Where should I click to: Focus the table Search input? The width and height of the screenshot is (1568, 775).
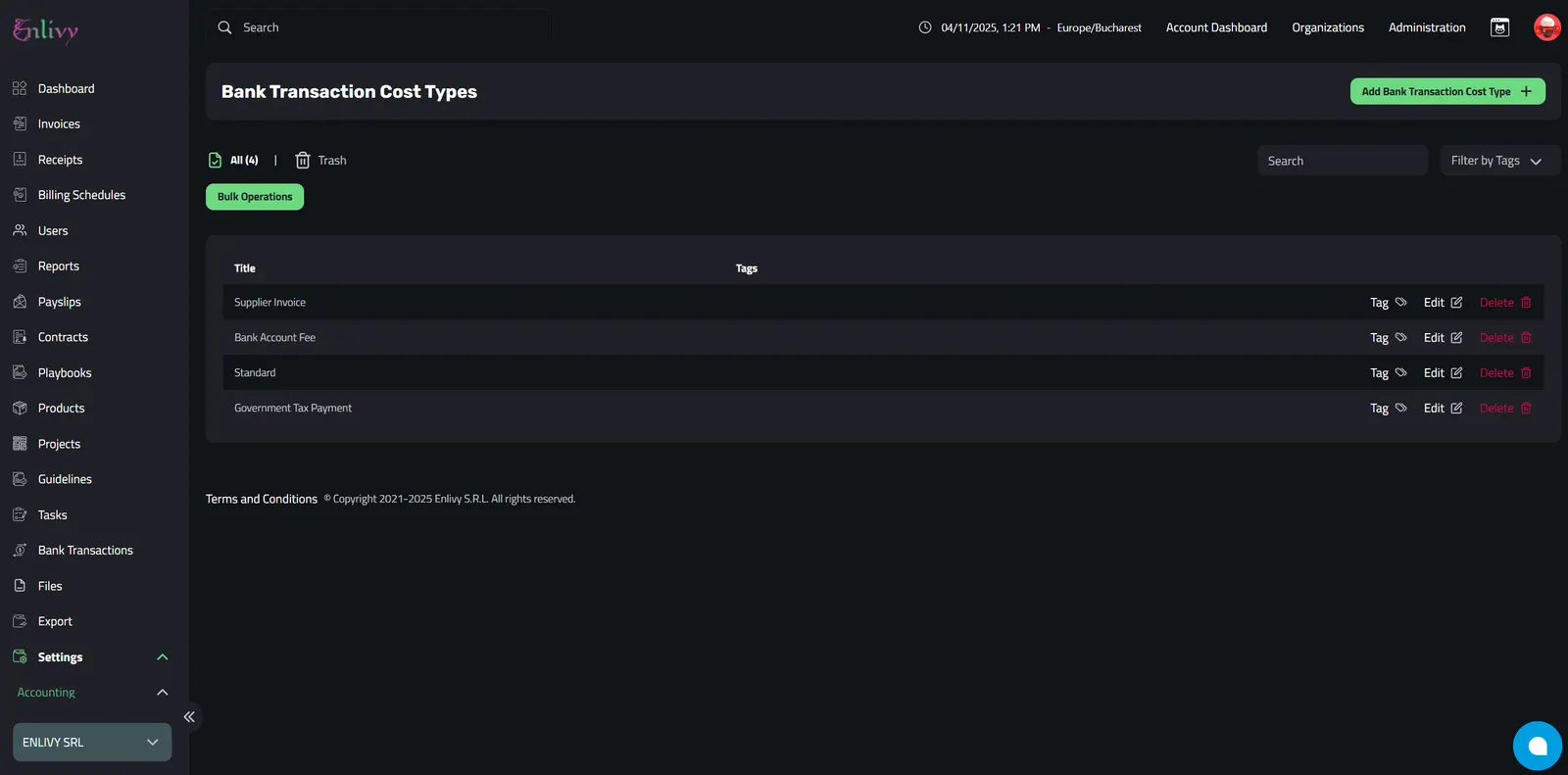[1342, 161]
